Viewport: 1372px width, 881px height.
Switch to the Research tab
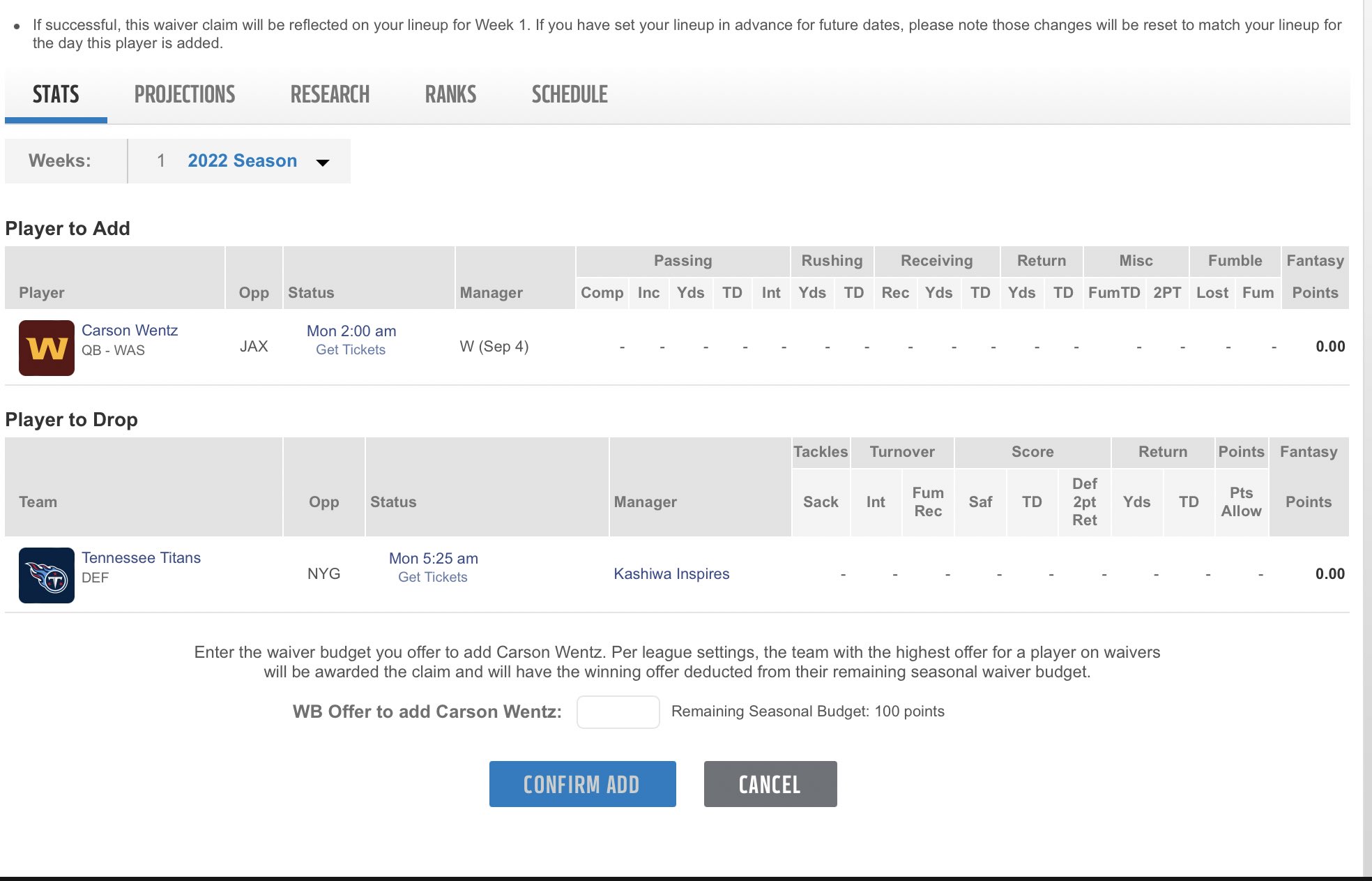(x=330, y=95)
